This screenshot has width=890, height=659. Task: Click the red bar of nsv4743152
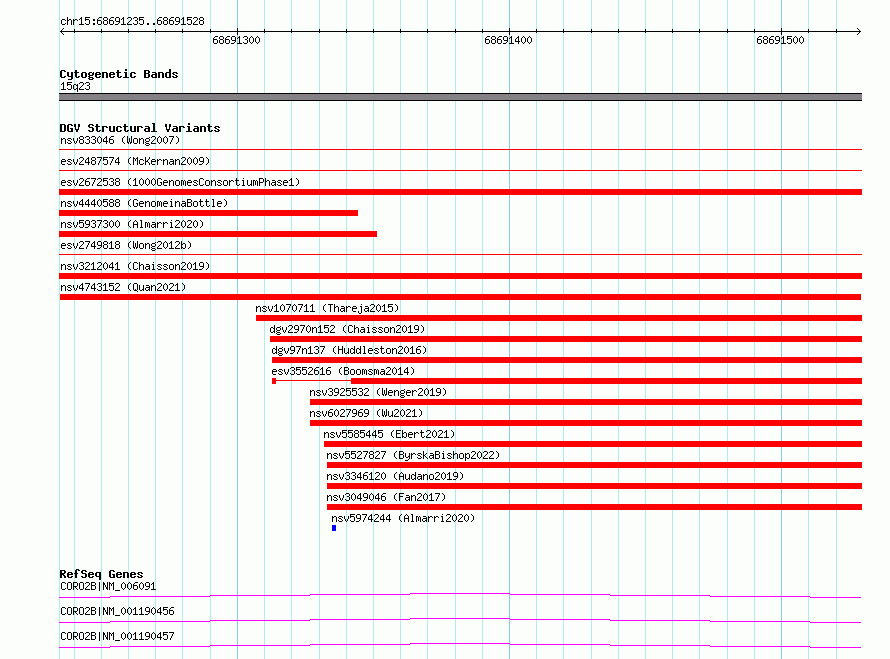460,297
